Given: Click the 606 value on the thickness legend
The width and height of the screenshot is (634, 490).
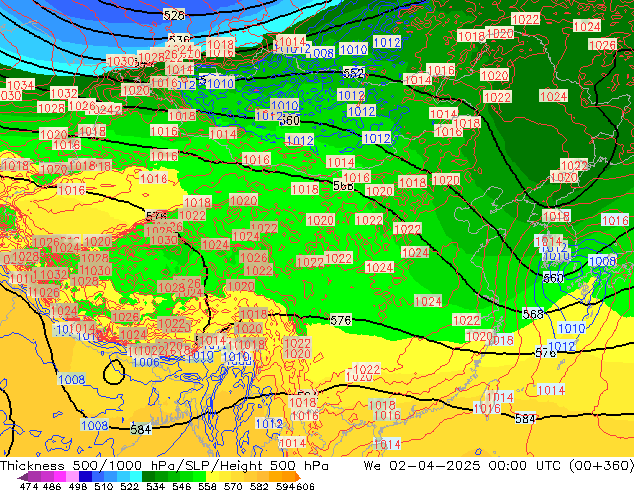Looking at the screenshot, I should click(305, 486).
